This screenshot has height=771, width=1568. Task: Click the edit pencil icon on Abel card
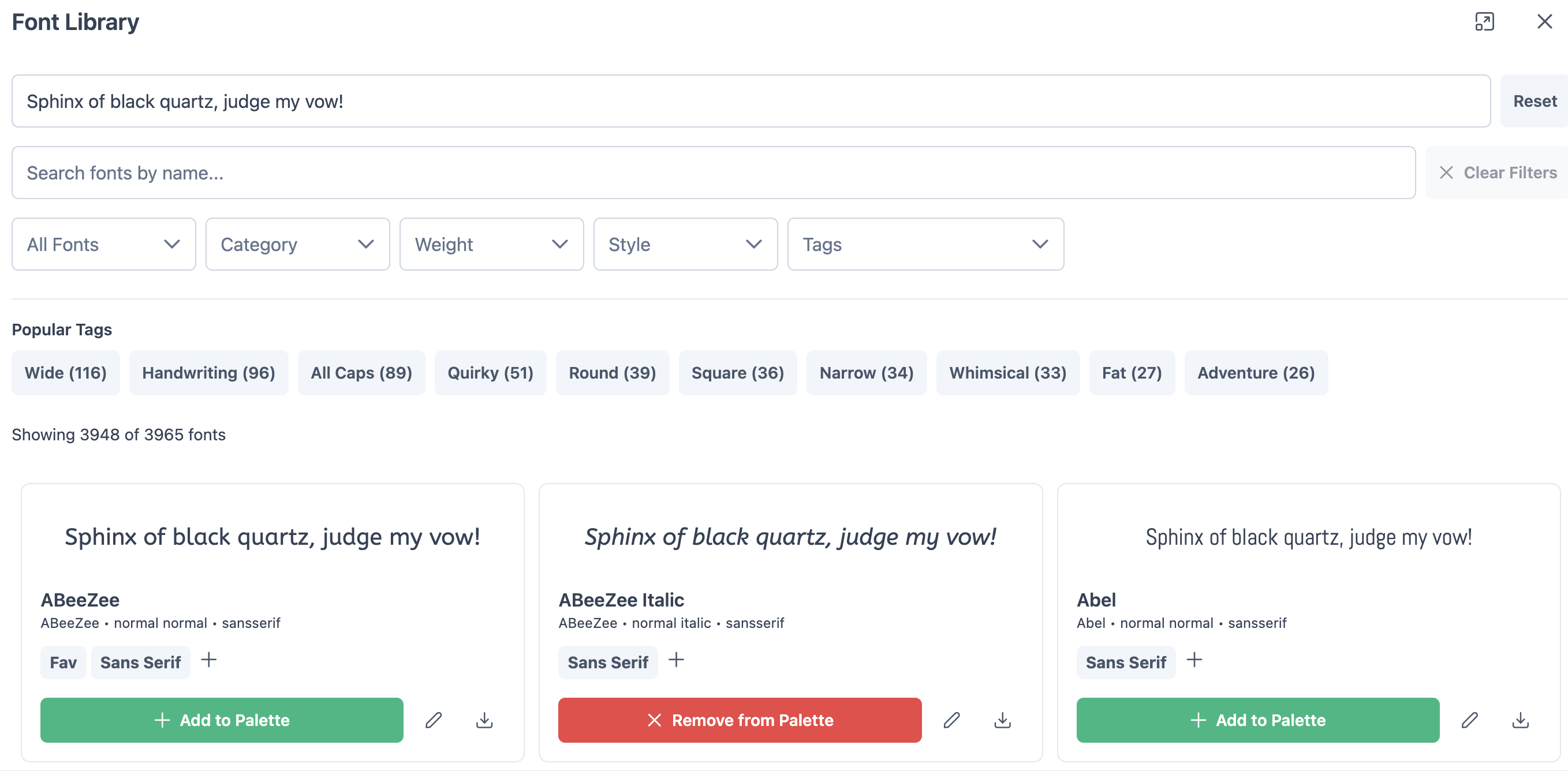pyautogui.click(x=1469, y=720)
